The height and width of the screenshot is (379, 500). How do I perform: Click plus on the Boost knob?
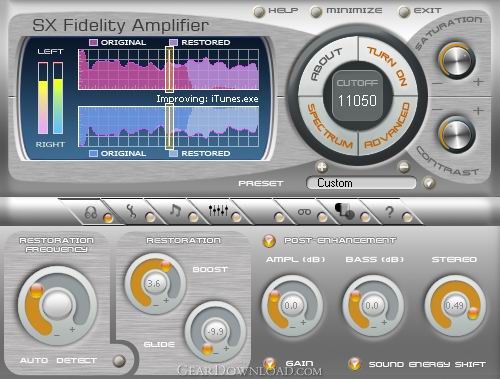click(x=166, y=300)
